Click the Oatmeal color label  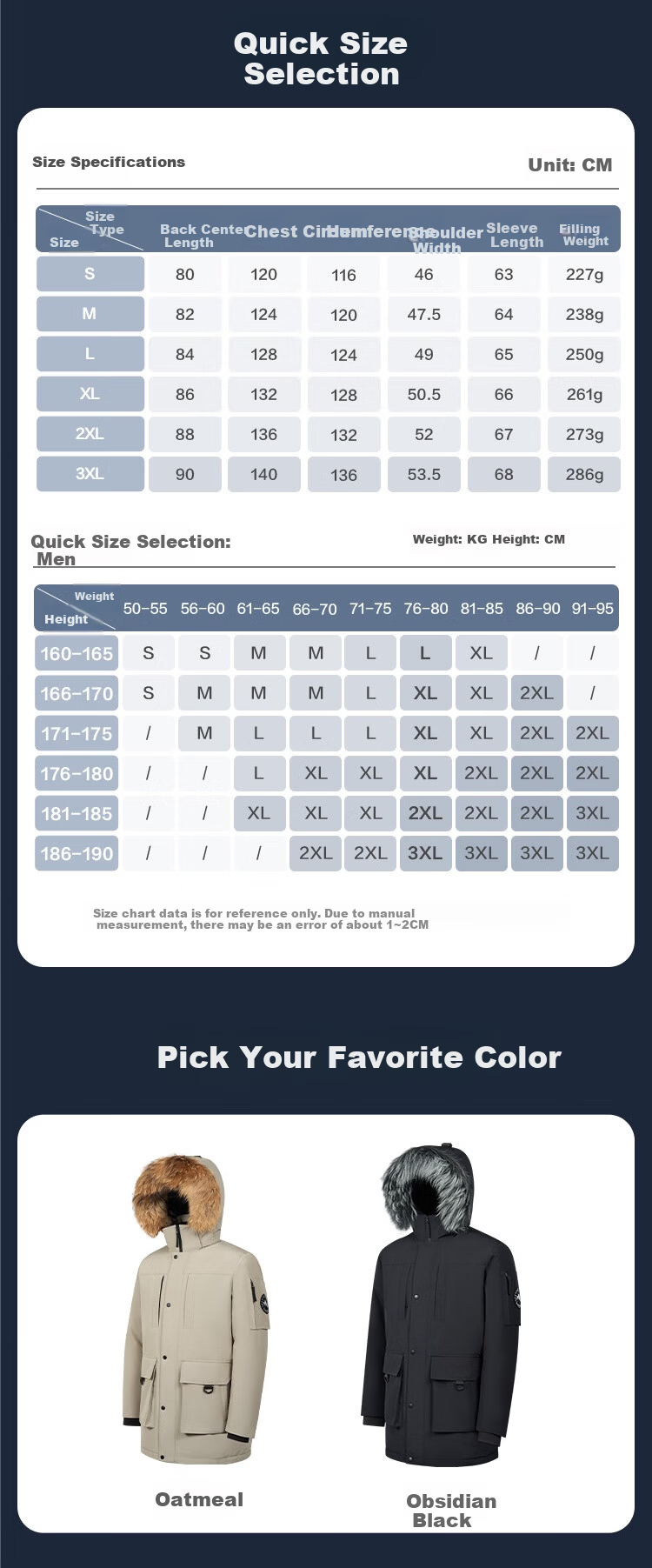(x=199, y=1499)
